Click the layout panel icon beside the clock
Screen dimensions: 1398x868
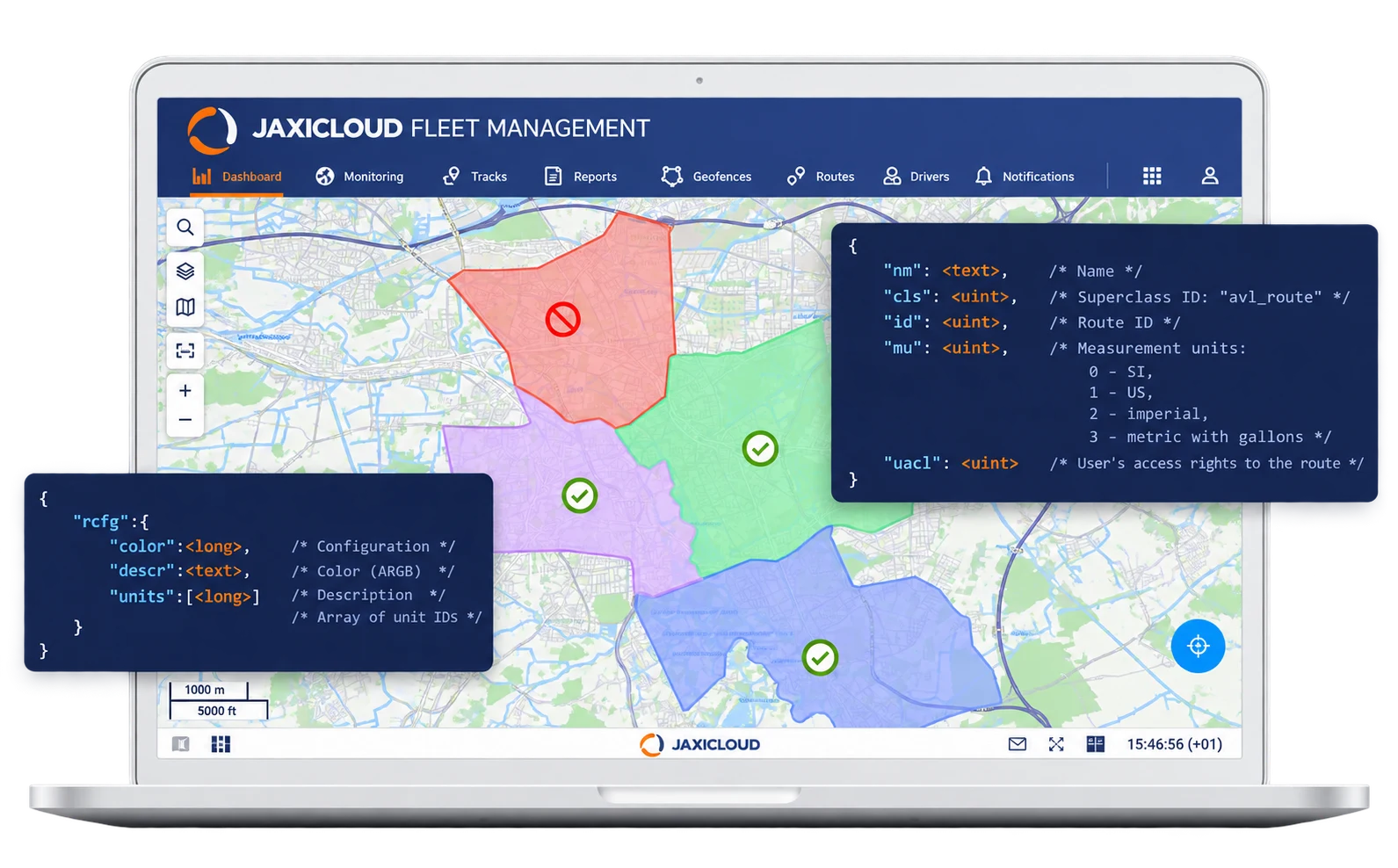coord(1095,744)
